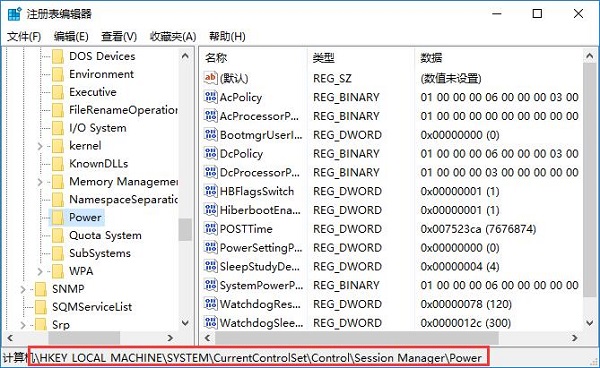Click the 0x007523ca (7676874) data cell
Image resolution: width=600 pixels, height=368 pixels.
coord(478,229)
